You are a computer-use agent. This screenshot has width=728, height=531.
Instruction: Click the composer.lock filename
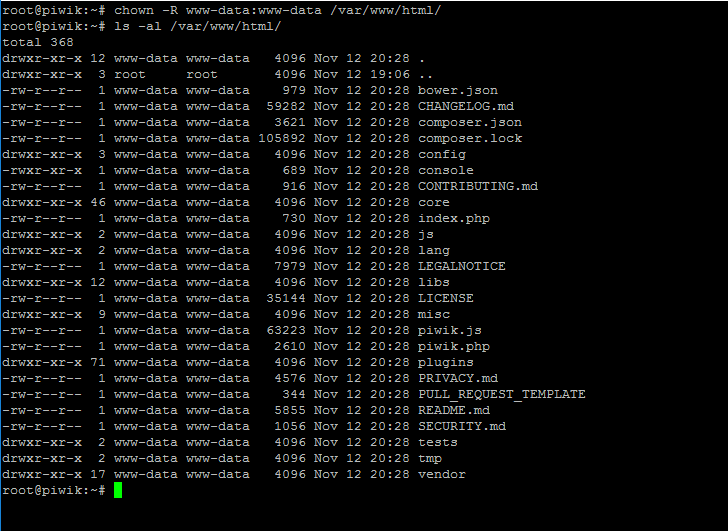point(470,138)
